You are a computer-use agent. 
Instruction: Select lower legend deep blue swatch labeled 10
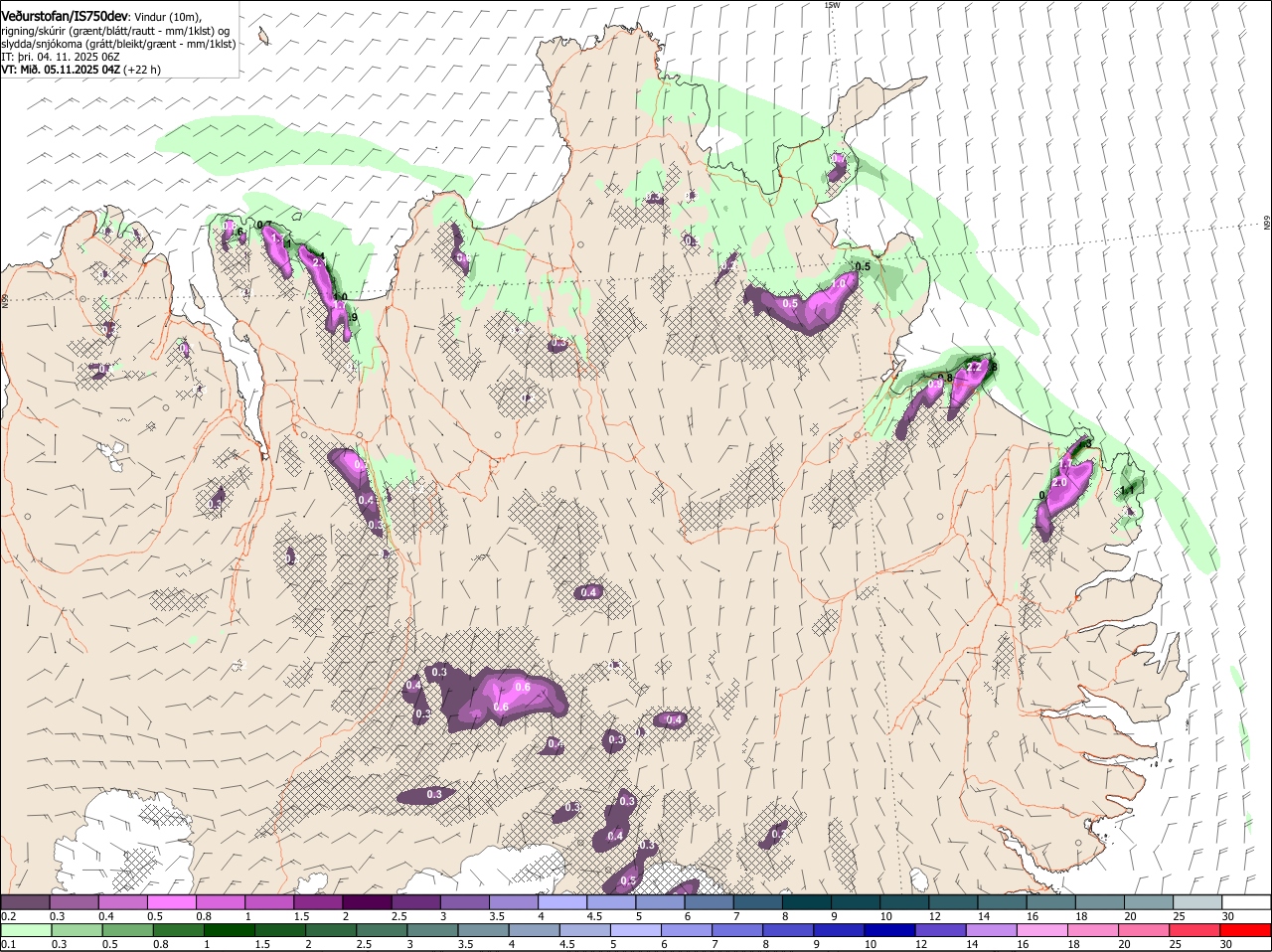[x=890, y=930]
